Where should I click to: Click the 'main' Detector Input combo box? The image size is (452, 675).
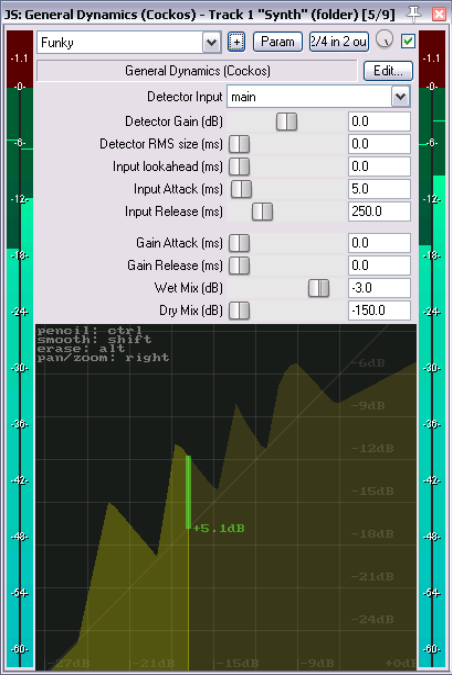(x=319, y=96)
